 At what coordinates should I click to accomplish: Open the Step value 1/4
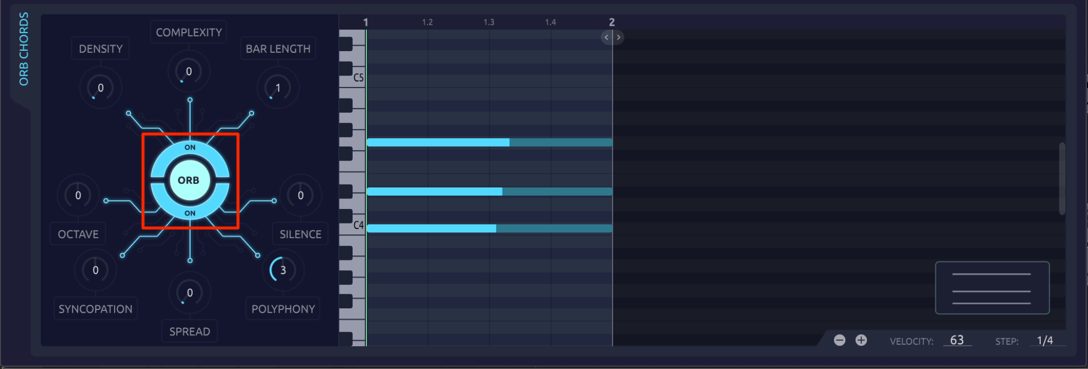tap(1044, 341)
